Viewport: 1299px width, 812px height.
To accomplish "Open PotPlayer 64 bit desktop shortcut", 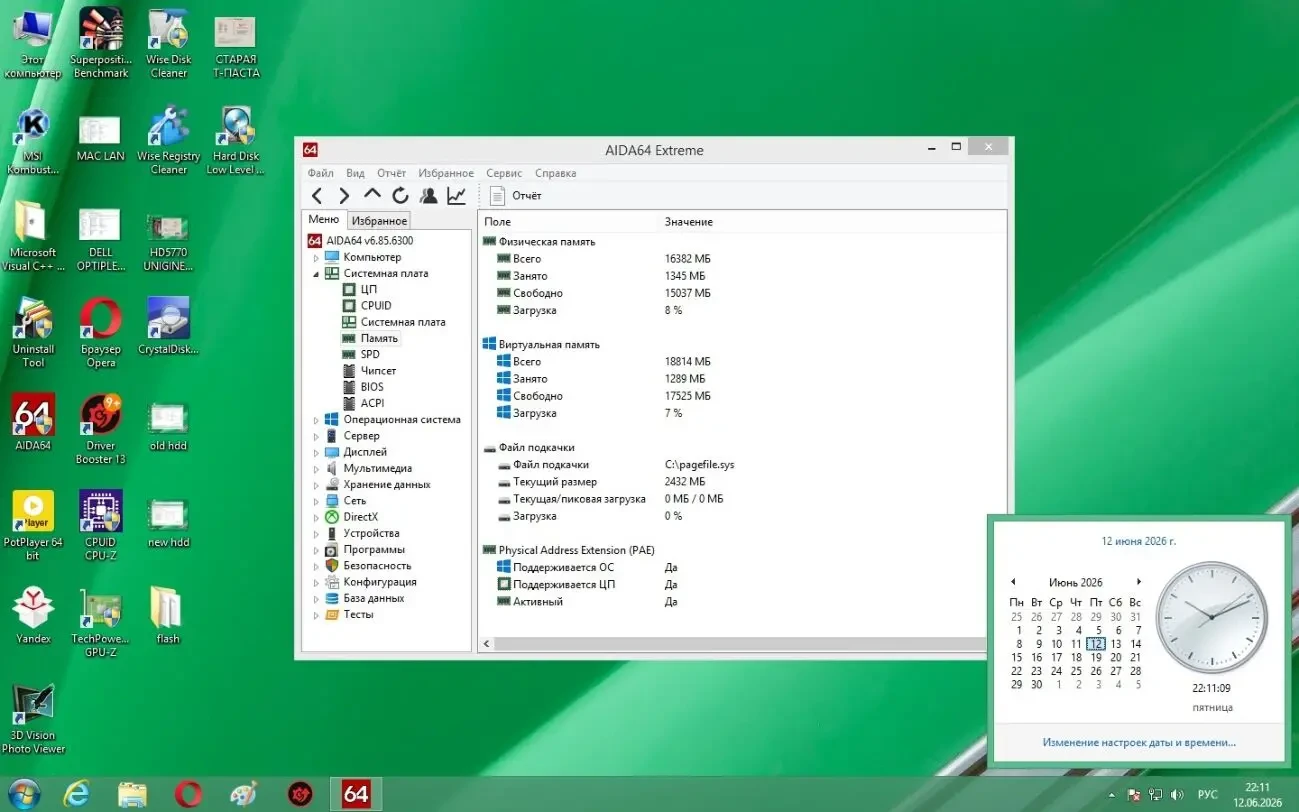I will (x=33, y=527).
